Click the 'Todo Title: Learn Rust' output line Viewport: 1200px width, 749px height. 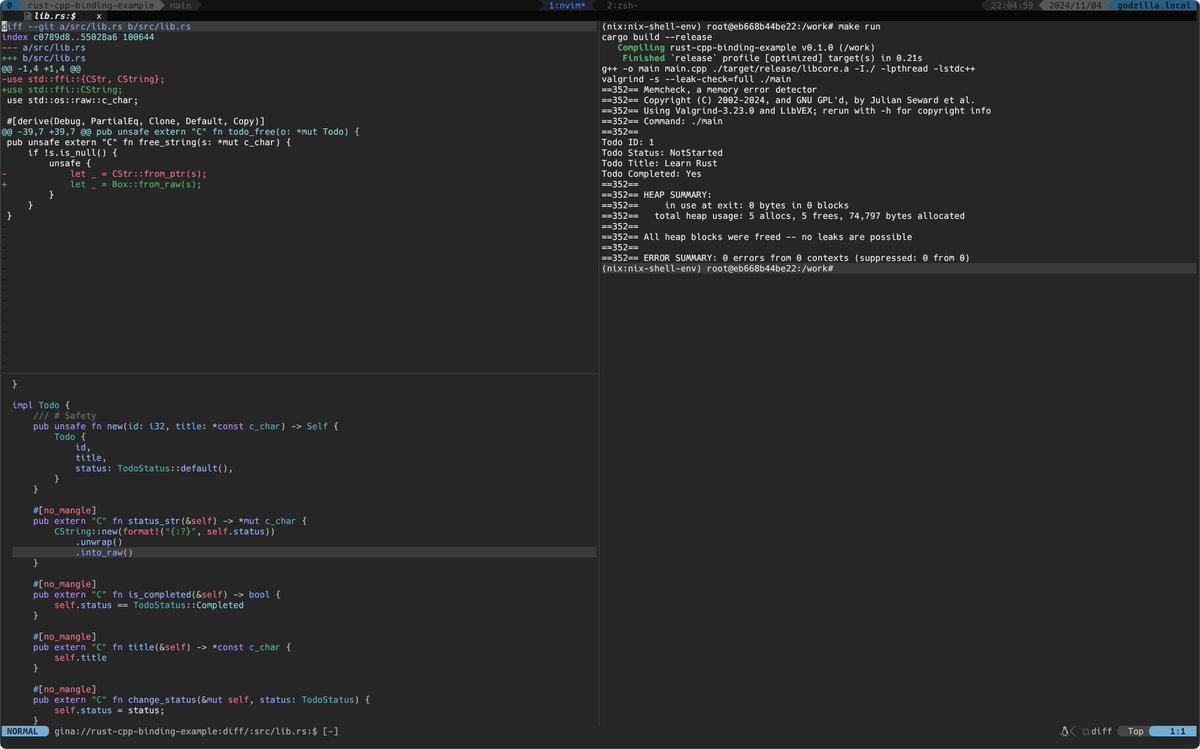[660, 163]
